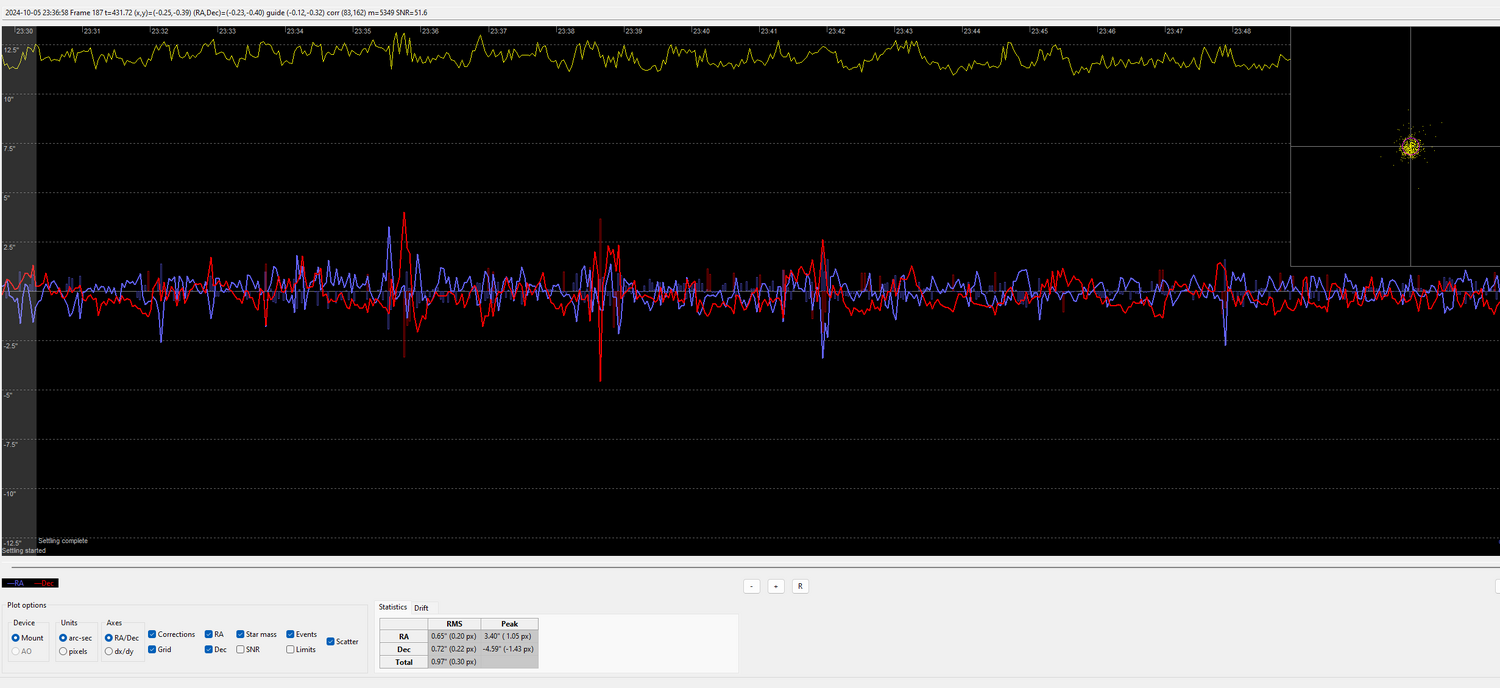Select the RA row header in statistics
1500x688 pixels.
coord(403,636)
